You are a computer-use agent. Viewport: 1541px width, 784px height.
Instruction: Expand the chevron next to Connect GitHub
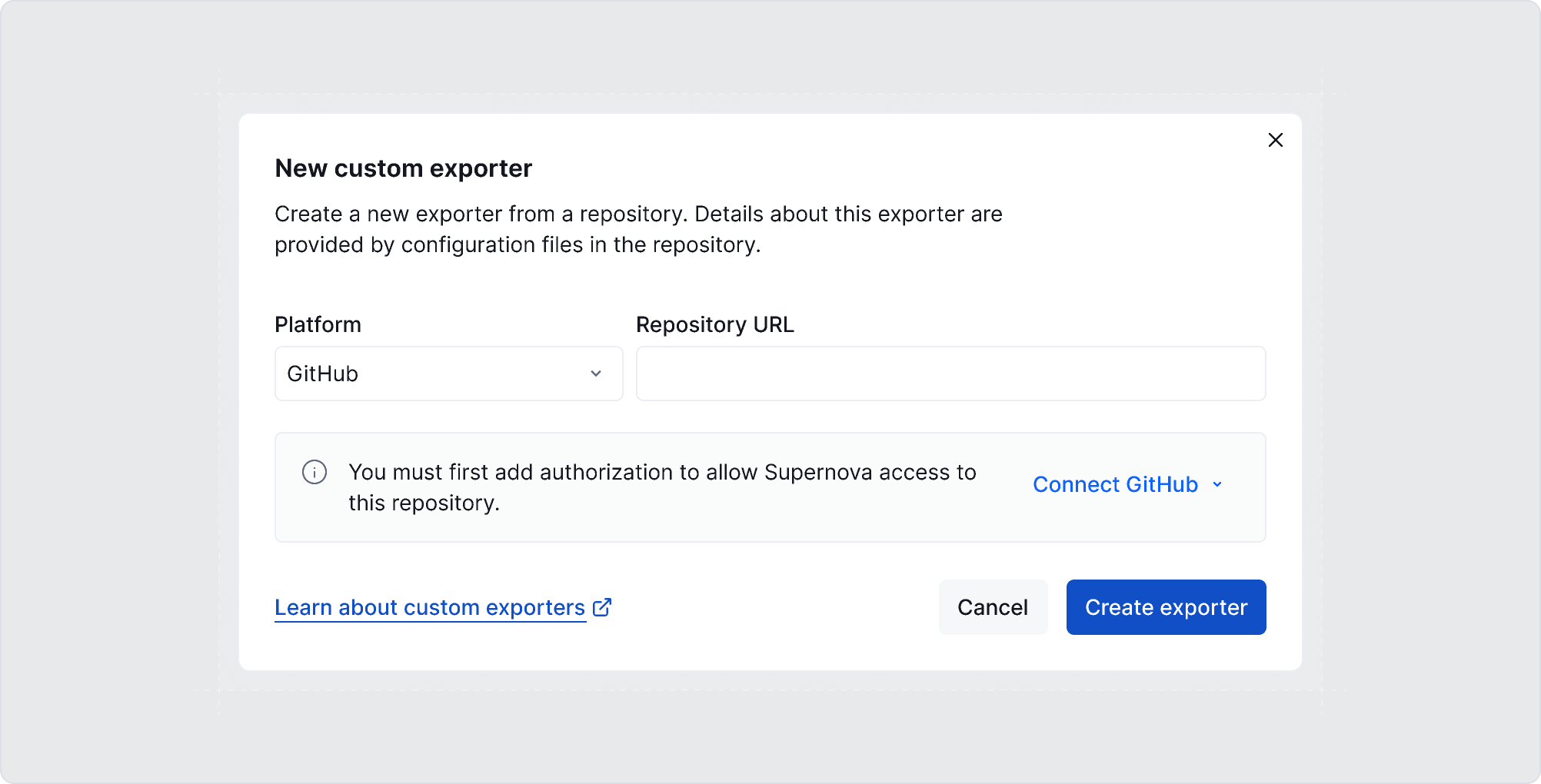1217,484
